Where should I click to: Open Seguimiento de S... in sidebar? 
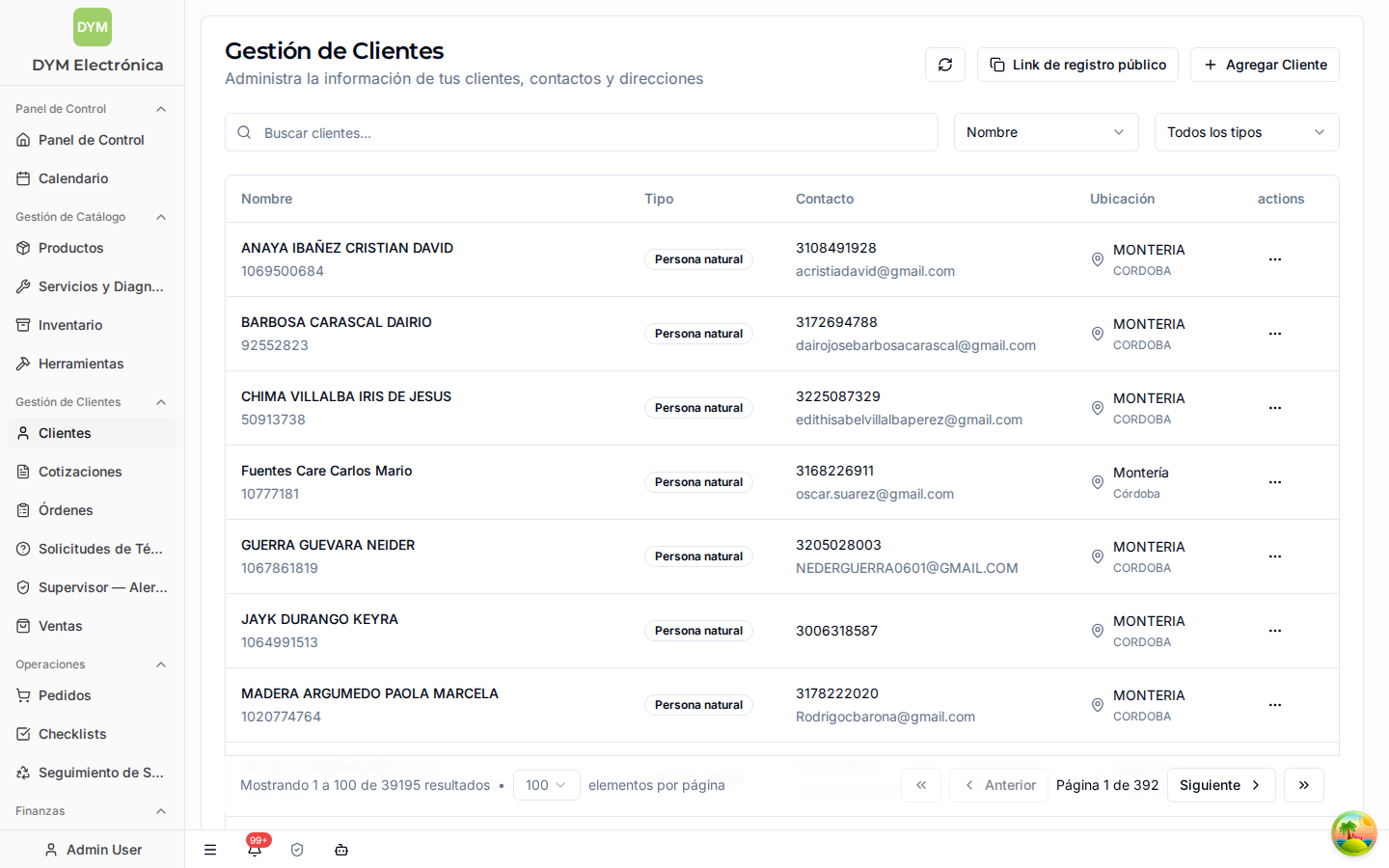[x=92, y=773]
